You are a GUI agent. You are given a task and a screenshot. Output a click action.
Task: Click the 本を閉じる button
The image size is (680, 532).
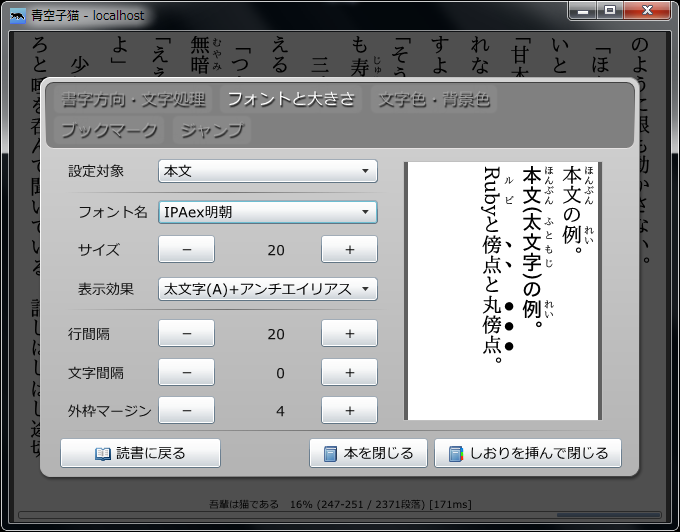pyautogui.click(x=368, y=454)
